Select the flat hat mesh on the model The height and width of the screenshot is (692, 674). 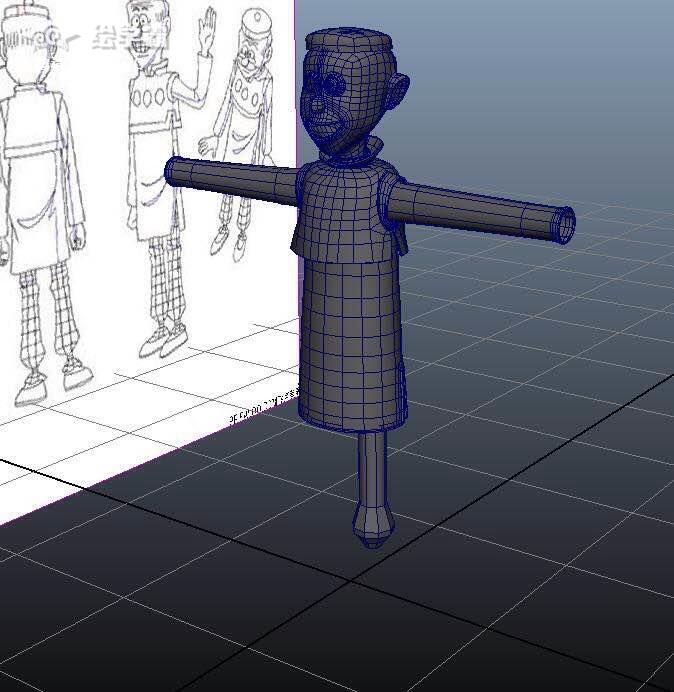(349, 38)
